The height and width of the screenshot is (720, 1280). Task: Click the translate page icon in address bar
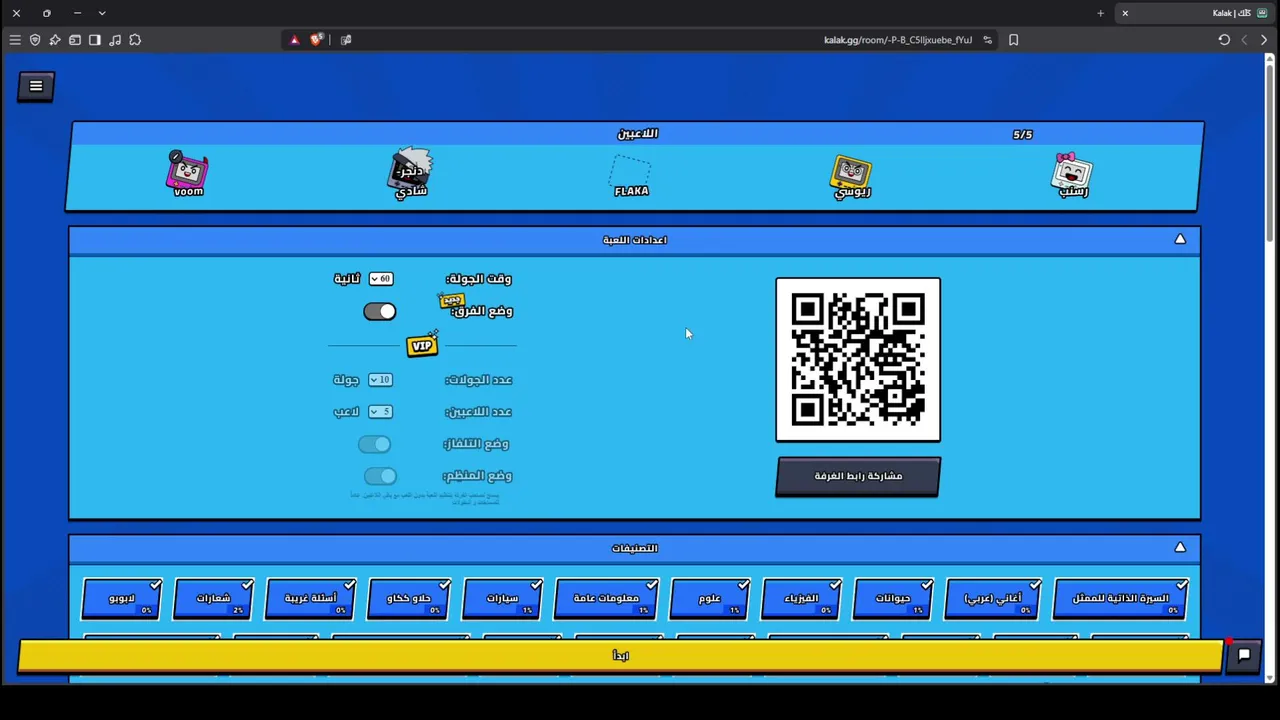[346, 40]
